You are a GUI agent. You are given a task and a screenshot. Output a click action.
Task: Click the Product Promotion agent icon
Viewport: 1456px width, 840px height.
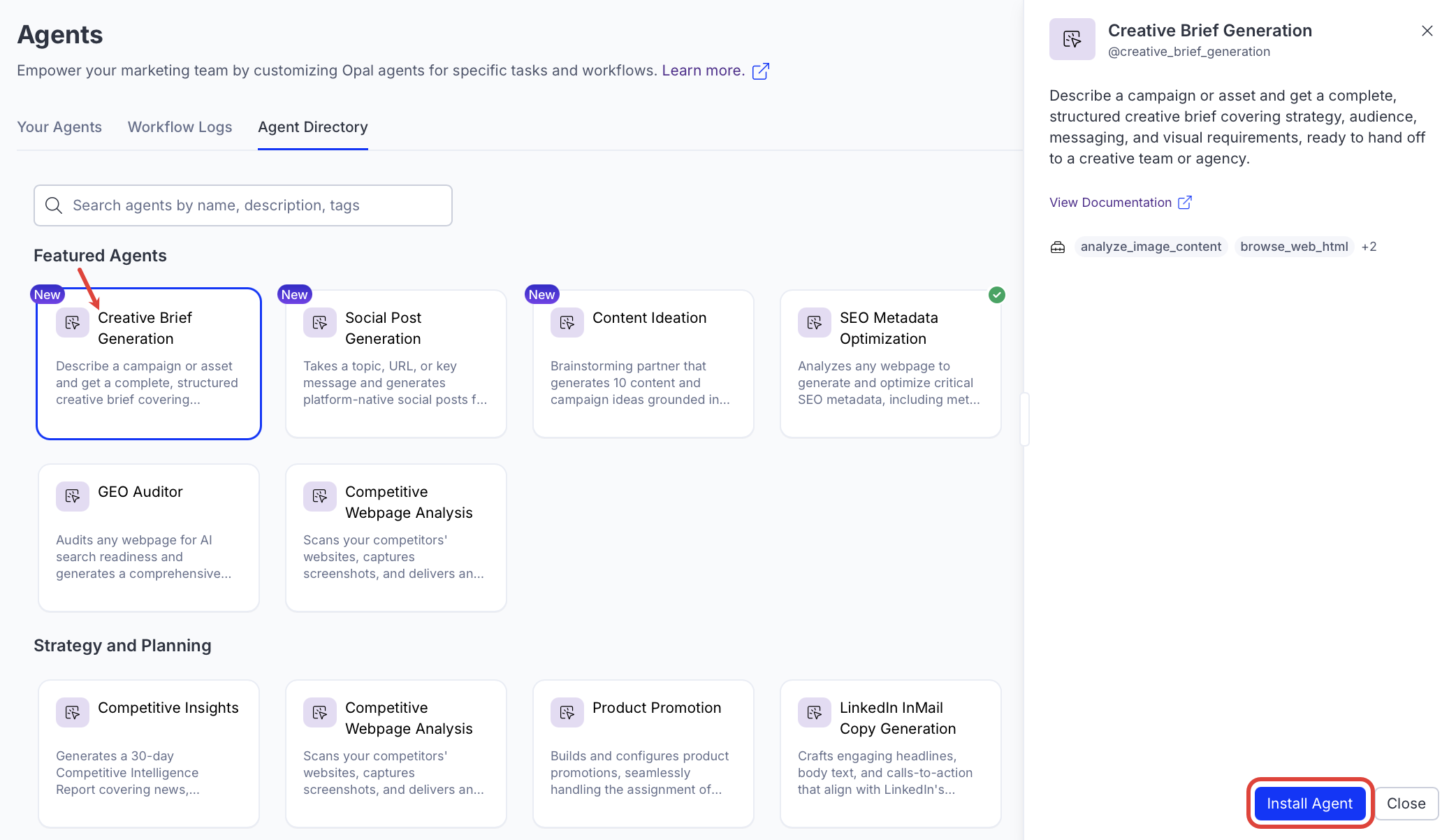[x=567, y=712]
